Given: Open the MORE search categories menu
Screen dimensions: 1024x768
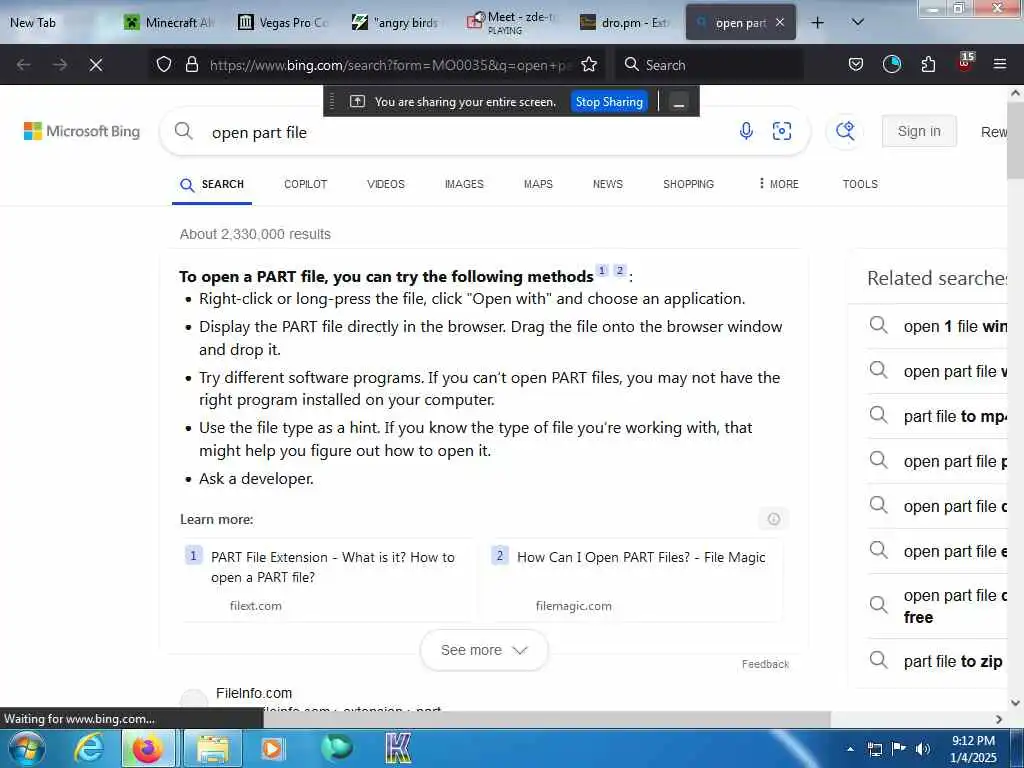Looking at the screenshot, I should coord(778,184).
